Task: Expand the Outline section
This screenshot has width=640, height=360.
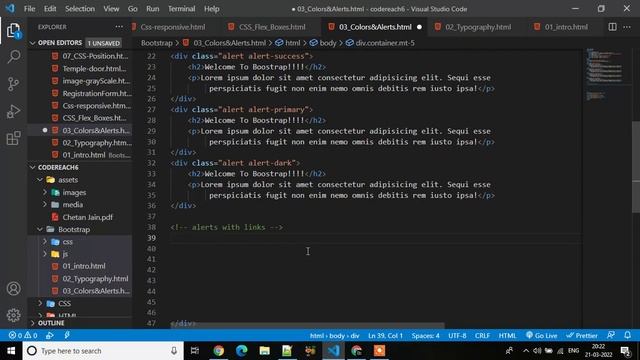Action: (x=33, y=323)
